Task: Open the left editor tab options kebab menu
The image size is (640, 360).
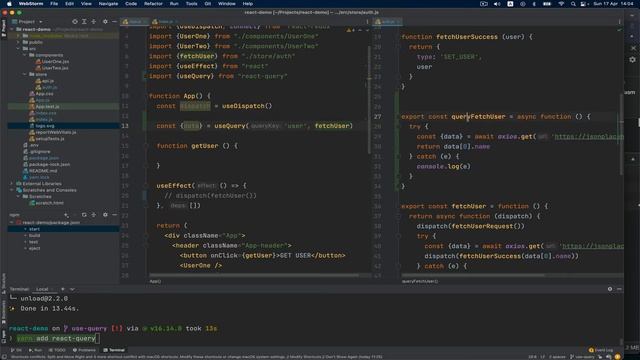Action: [367, 22]
